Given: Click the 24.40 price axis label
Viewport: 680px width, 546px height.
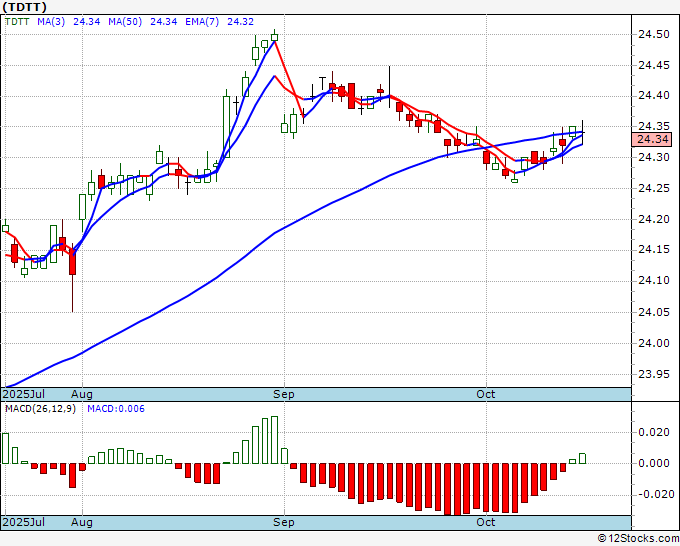Looking at the screenshot, I should coord(654,95).
